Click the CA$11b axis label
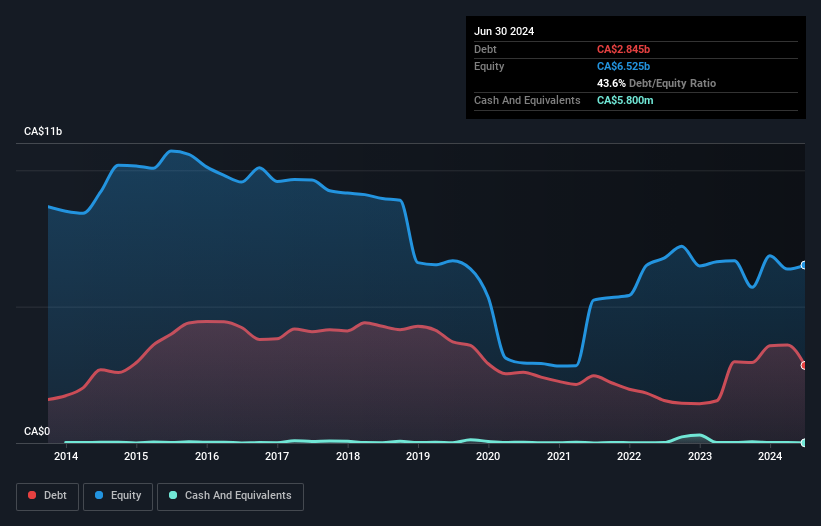This screenshot has height=526, width=821. [43, 131]
